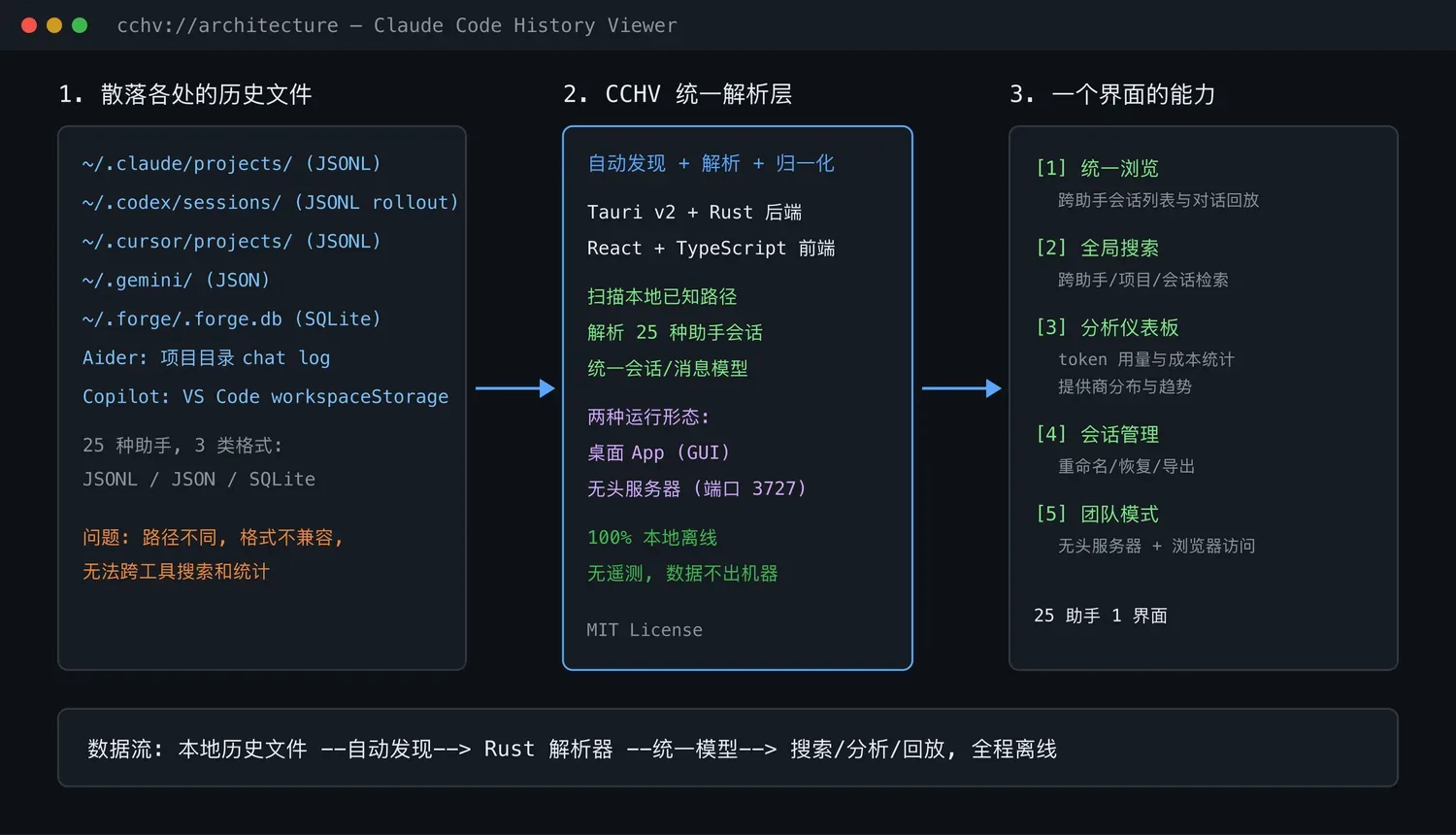
Task: Click the blue "自动发现 + 解析 + 归一化" line
Action: (x=711, y=163)
